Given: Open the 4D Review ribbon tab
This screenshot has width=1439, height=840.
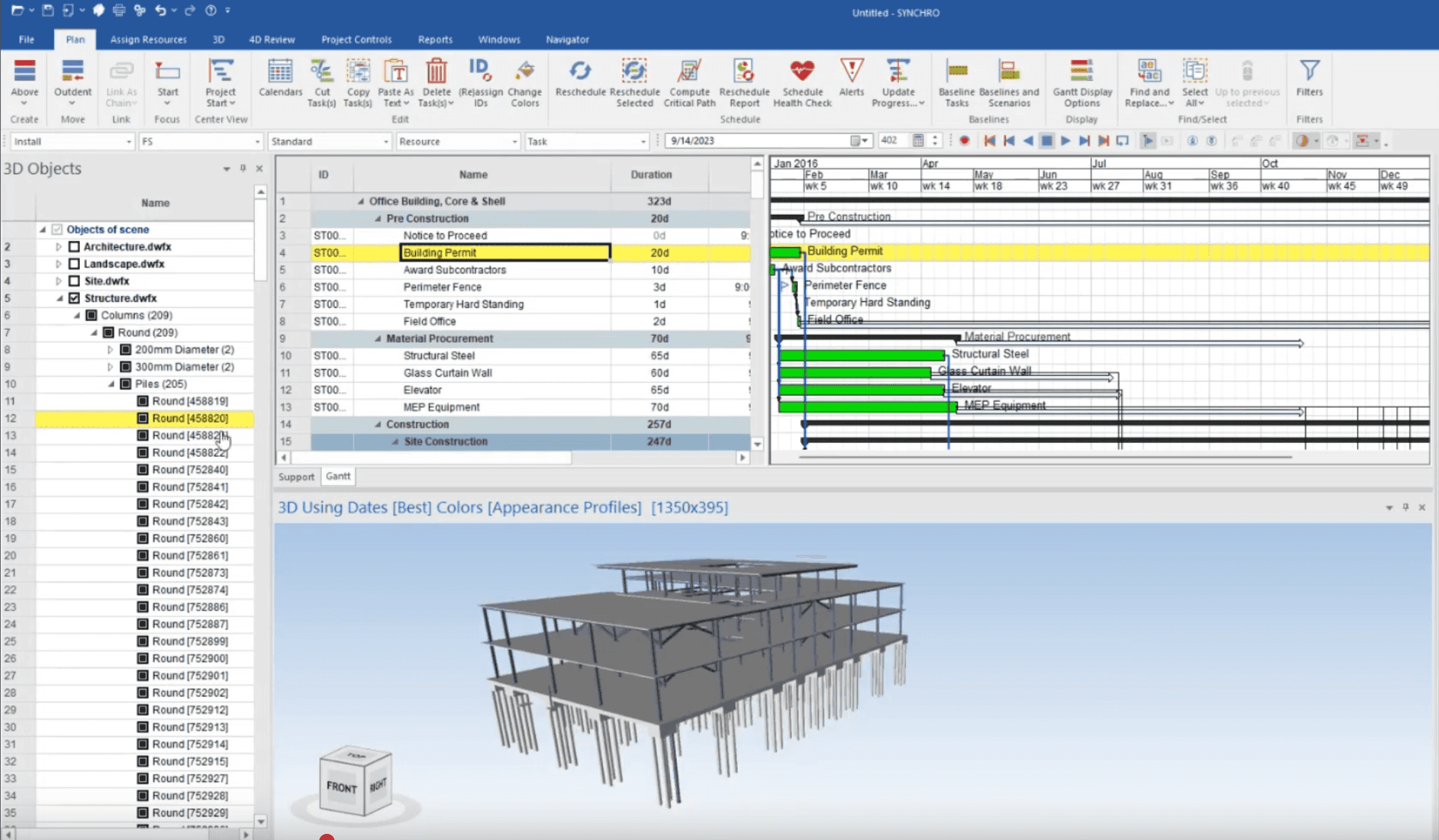Looking at the screenshot, I should (x=271, y=39).
